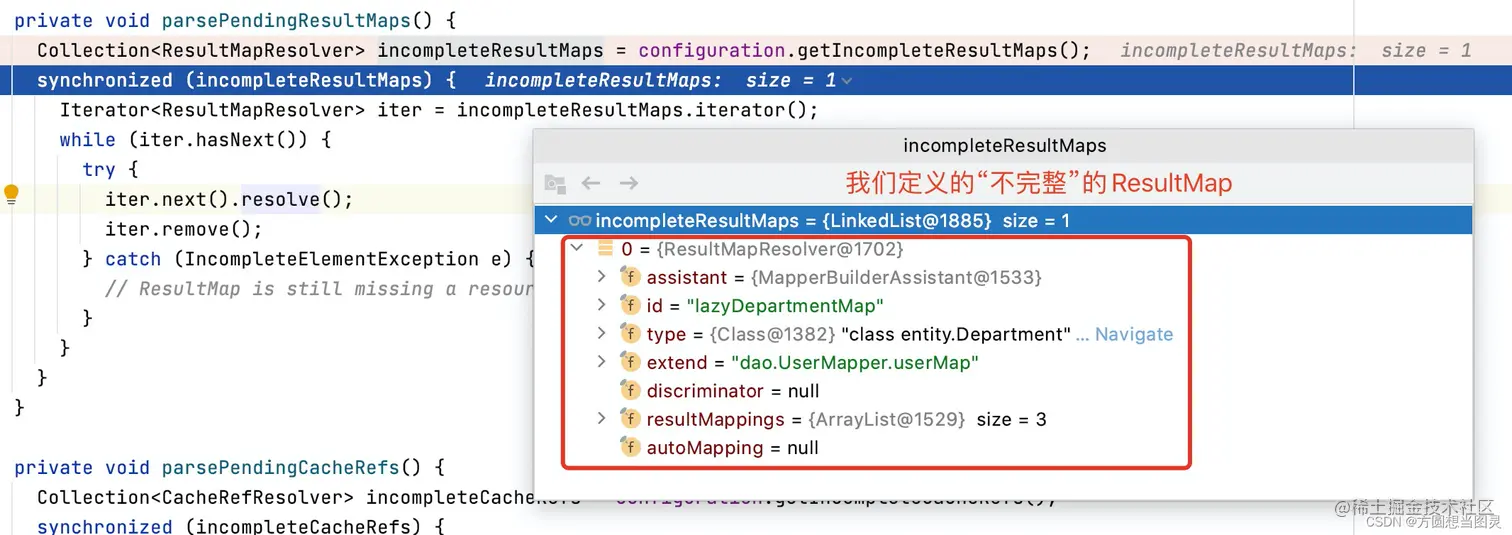Click the field icon next to resultMappings
This screenshot has height=535, width=1512.
pos(630,419)
